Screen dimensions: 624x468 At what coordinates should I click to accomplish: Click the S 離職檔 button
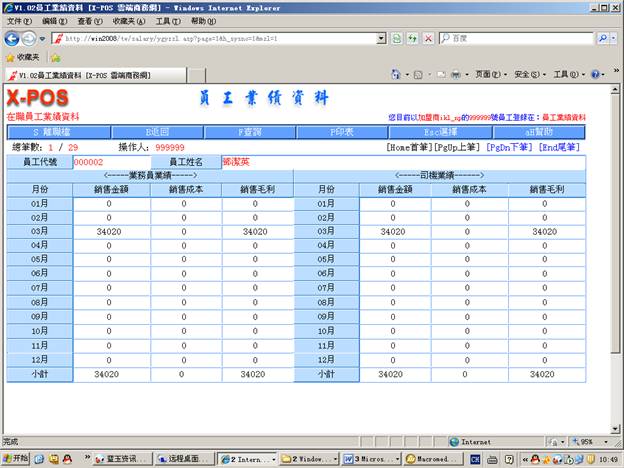[56, 131]
